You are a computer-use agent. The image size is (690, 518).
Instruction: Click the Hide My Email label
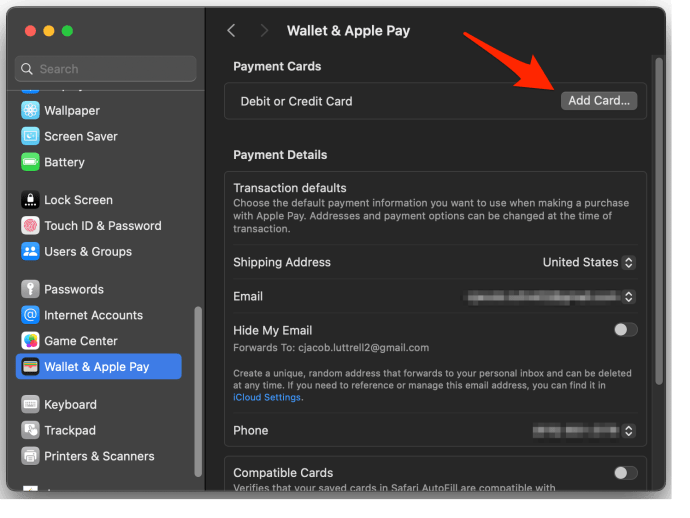point(272,331)
